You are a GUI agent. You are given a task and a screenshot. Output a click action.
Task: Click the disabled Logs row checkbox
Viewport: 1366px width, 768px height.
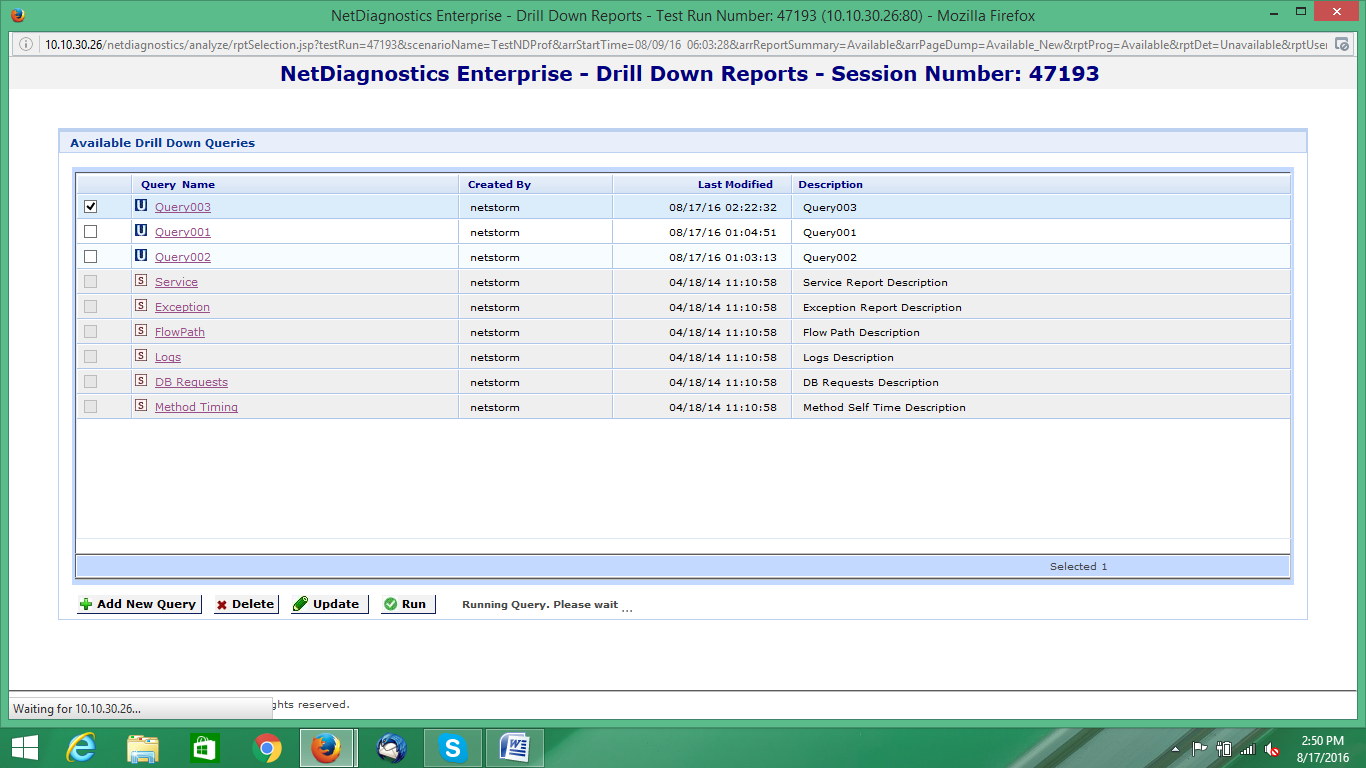click(x=91, y=356)
